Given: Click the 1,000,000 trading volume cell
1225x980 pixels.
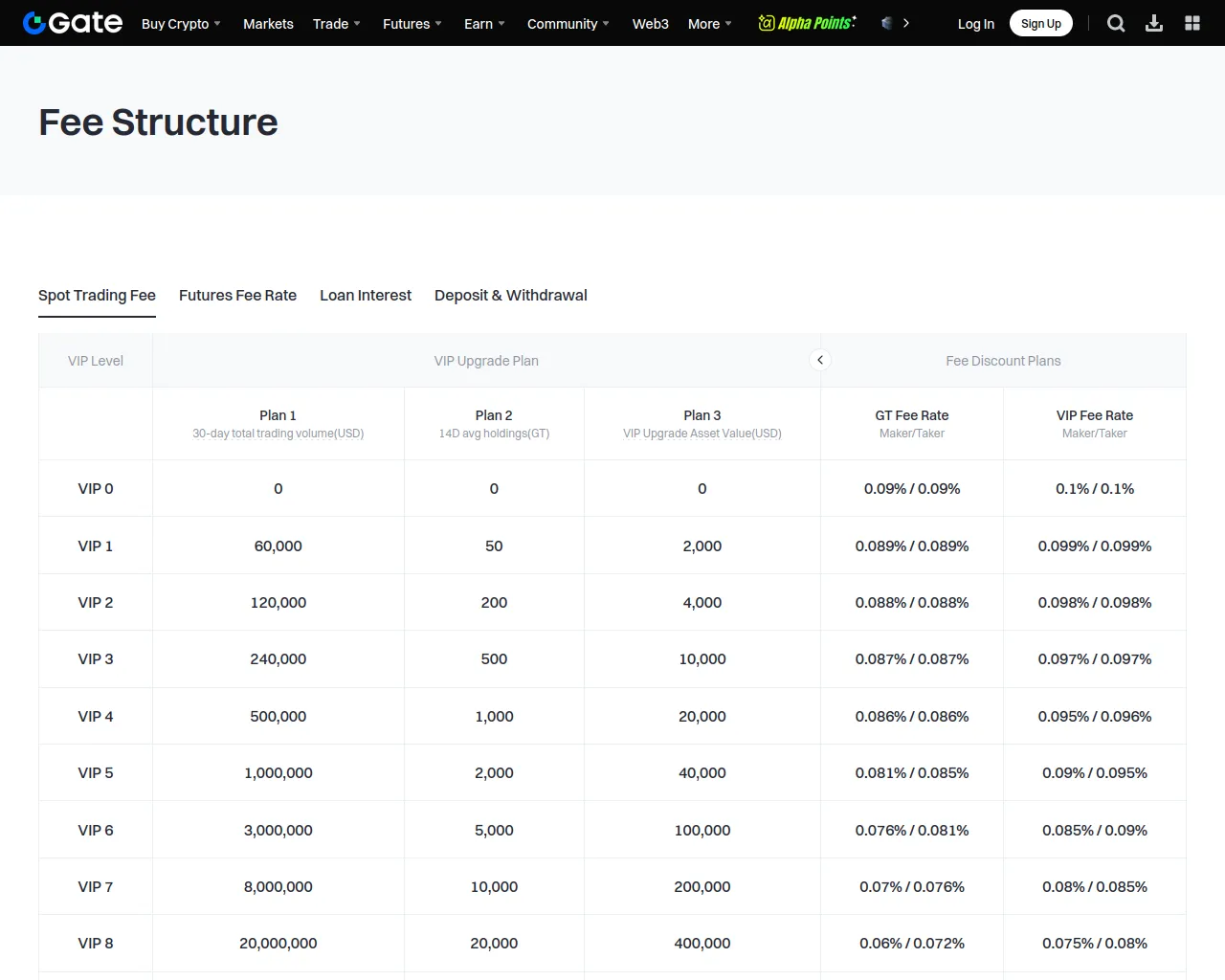Looking at the screenshot, I should [x=278, y=773].
